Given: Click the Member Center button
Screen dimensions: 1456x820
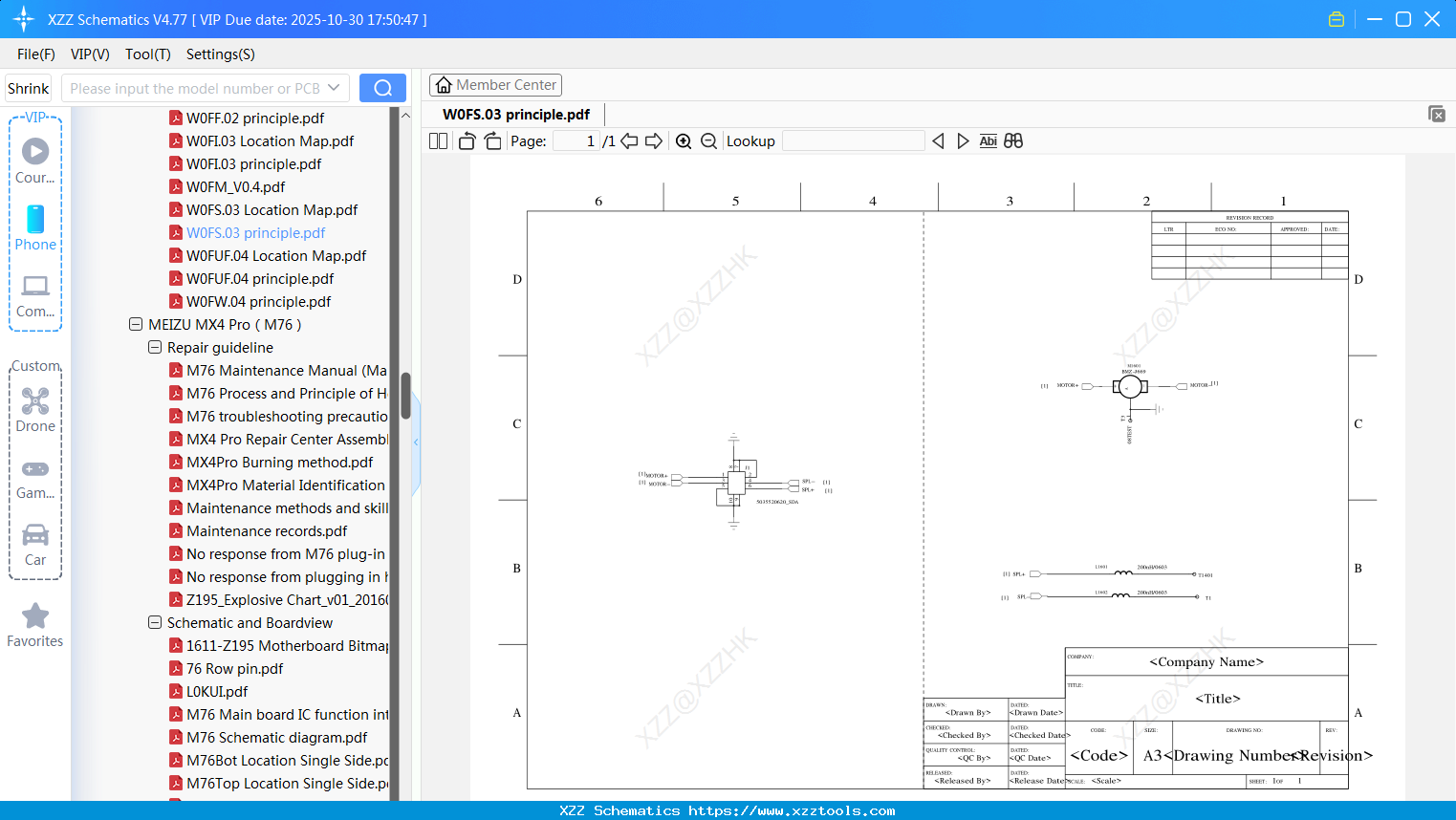Looking at the screenshot, I should (495, 84).
